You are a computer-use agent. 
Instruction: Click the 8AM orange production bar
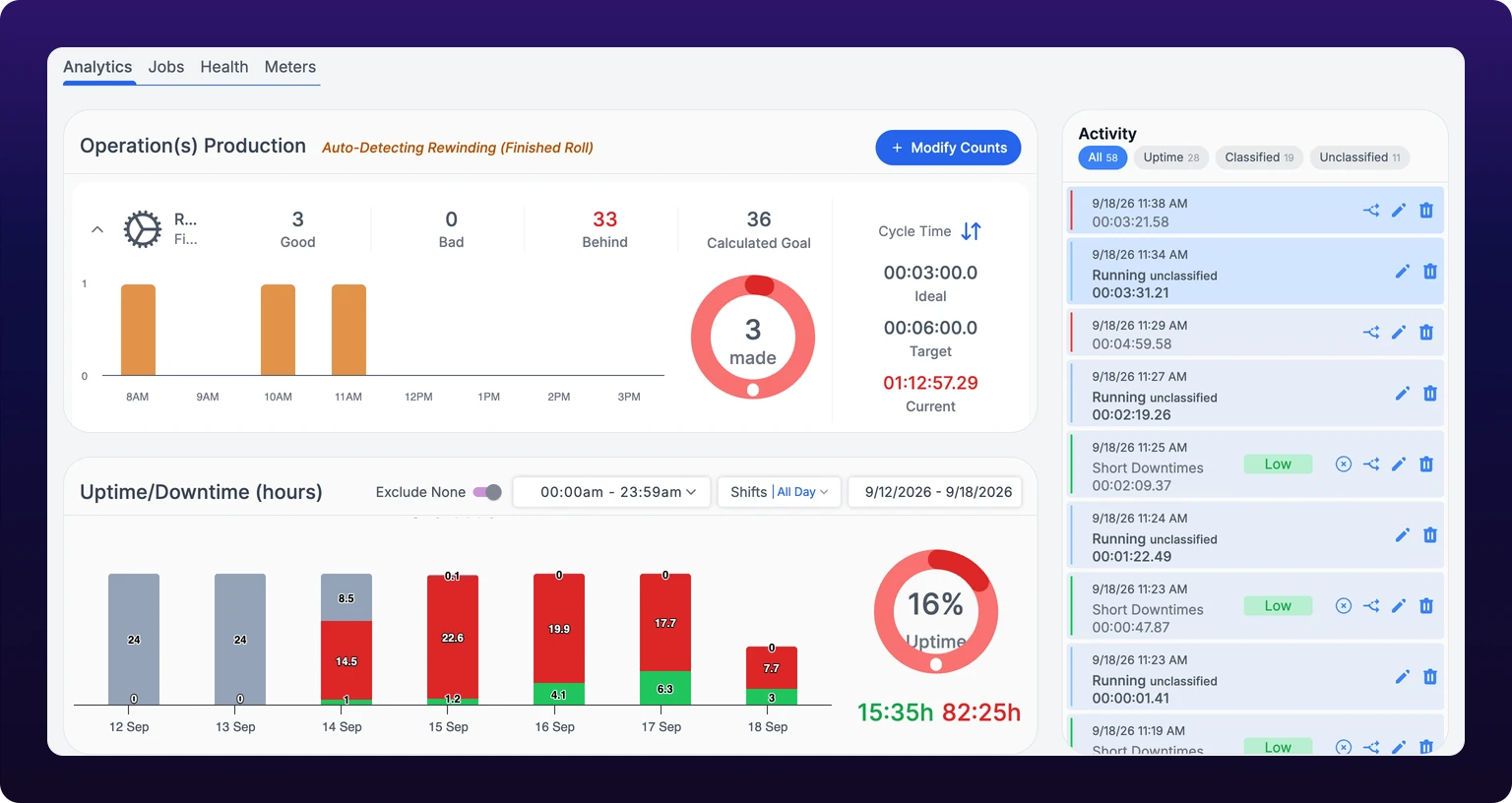[x=138, y=330]
